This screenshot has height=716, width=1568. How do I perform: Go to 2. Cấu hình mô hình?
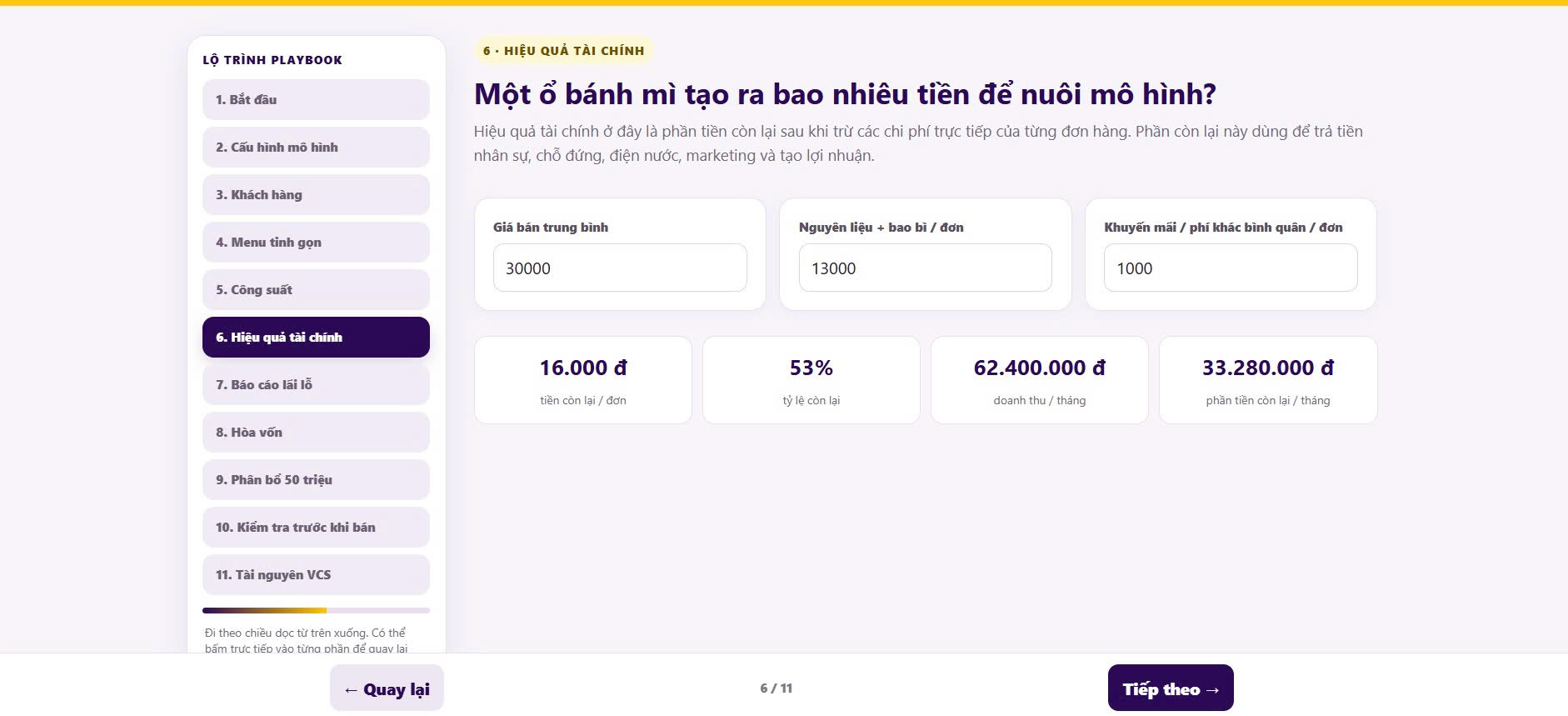316,147
